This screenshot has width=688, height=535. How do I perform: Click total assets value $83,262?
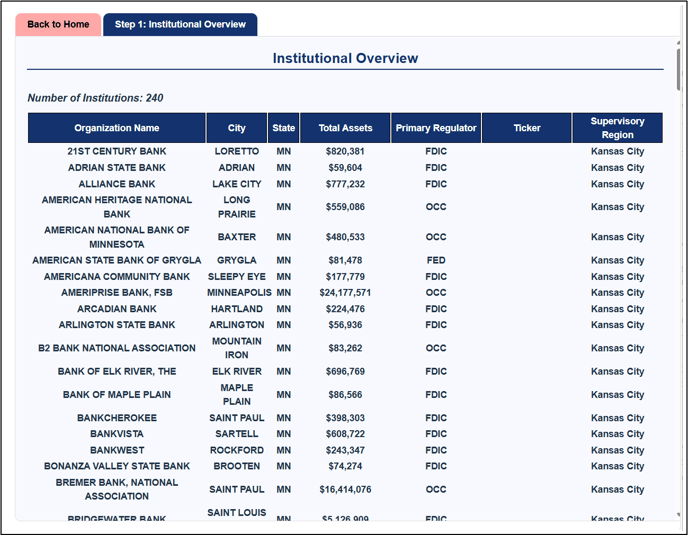345,348
